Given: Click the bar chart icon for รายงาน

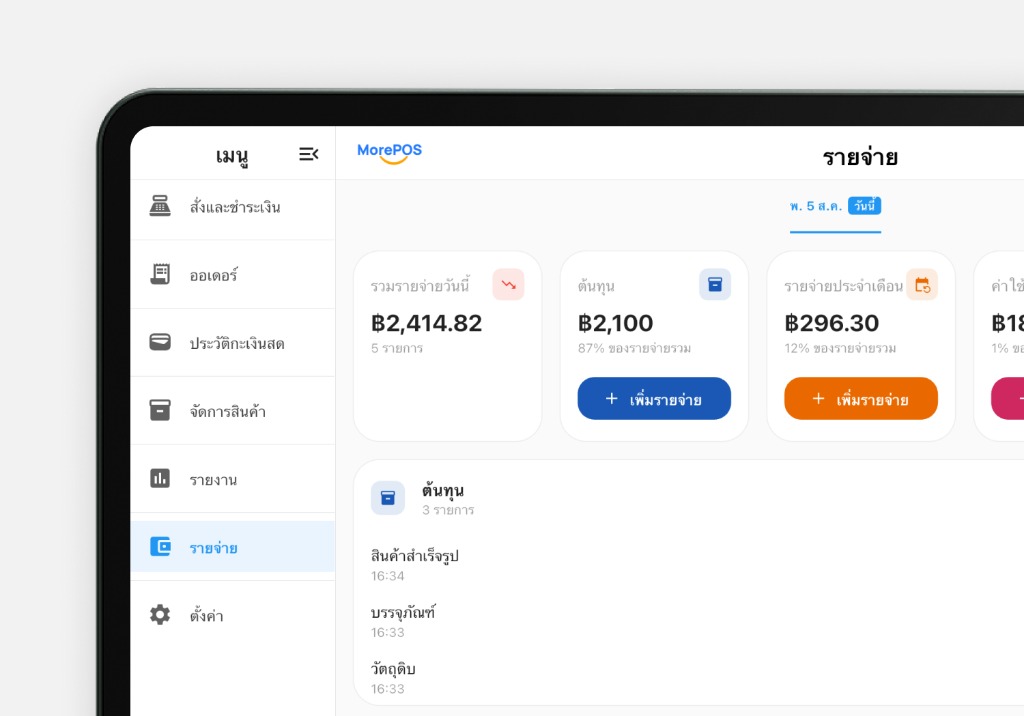Looking at the screenshot, I should tap(160, 478).
